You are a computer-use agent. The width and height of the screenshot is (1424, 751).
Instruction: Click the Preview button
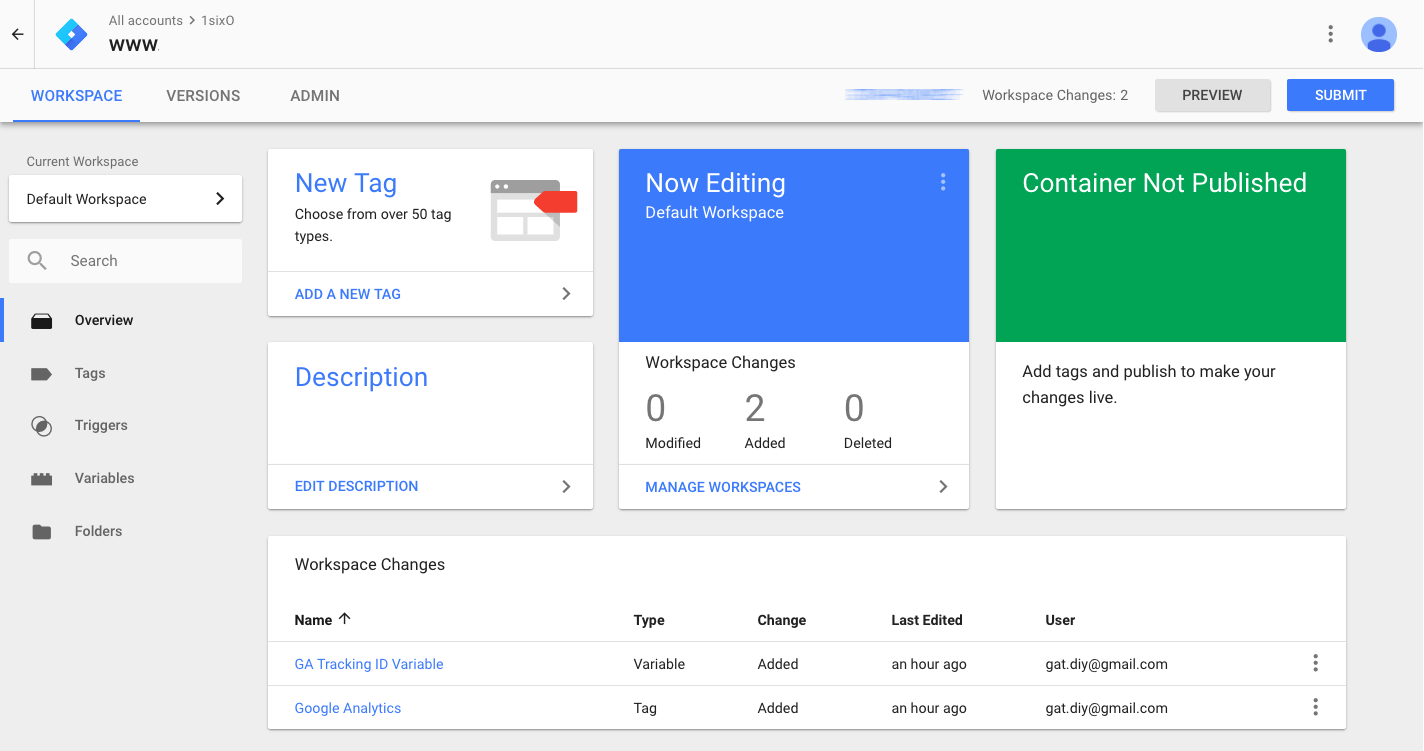(1212, 95)
